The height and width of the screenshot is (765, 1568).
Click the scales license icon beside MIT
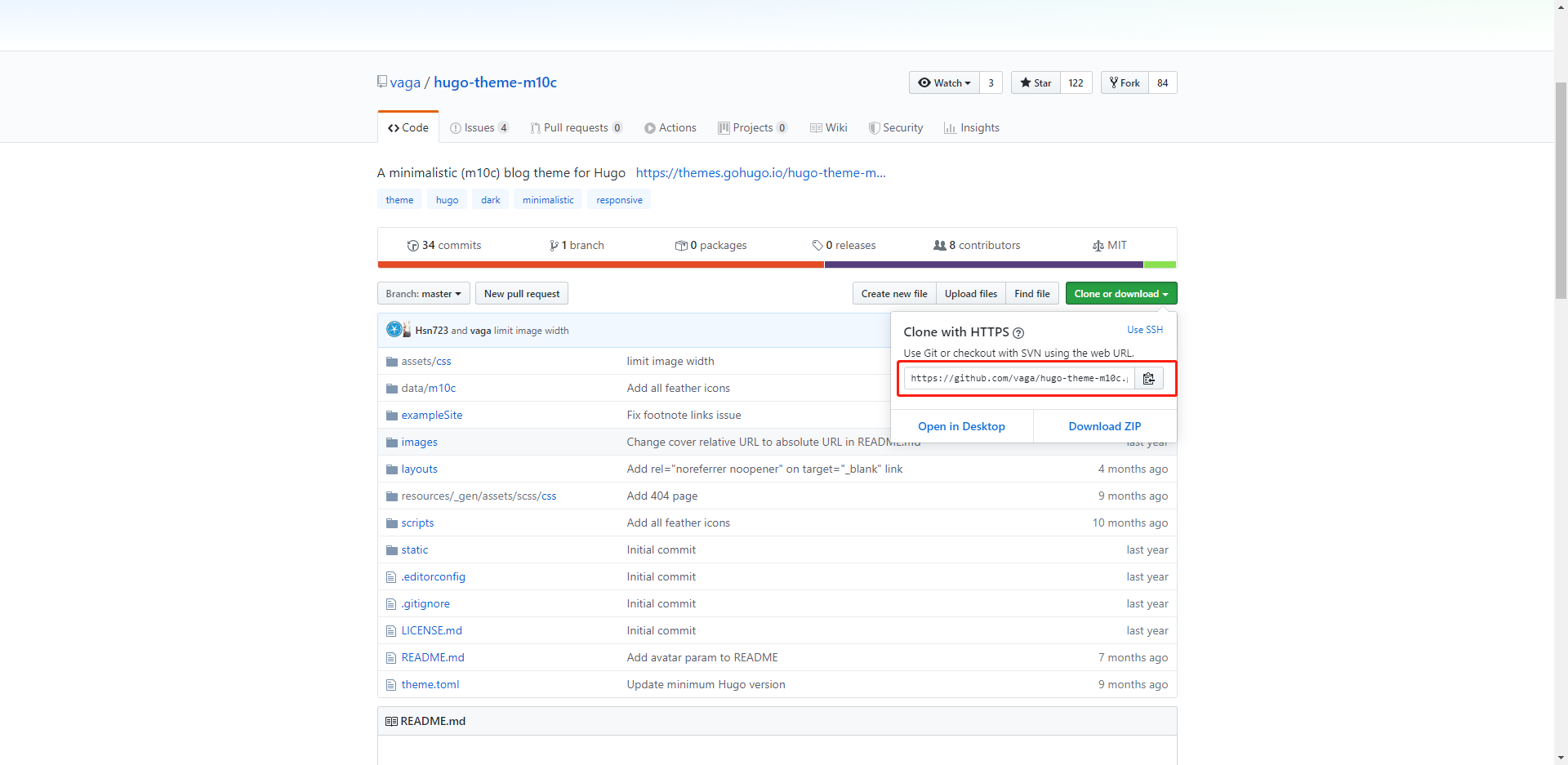tap(1098, 246)
